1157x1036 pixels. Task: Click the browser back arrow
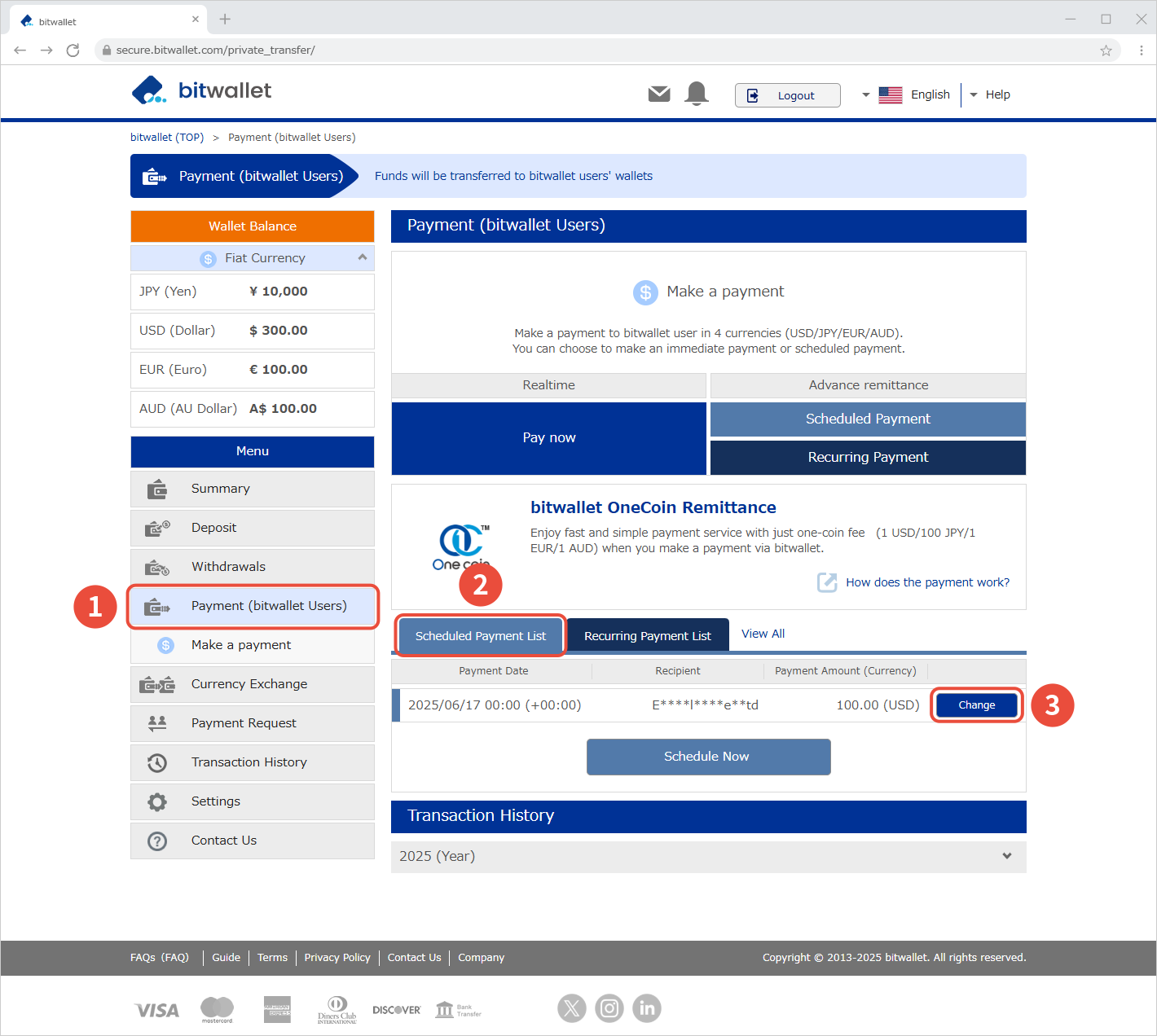[20, 50]
